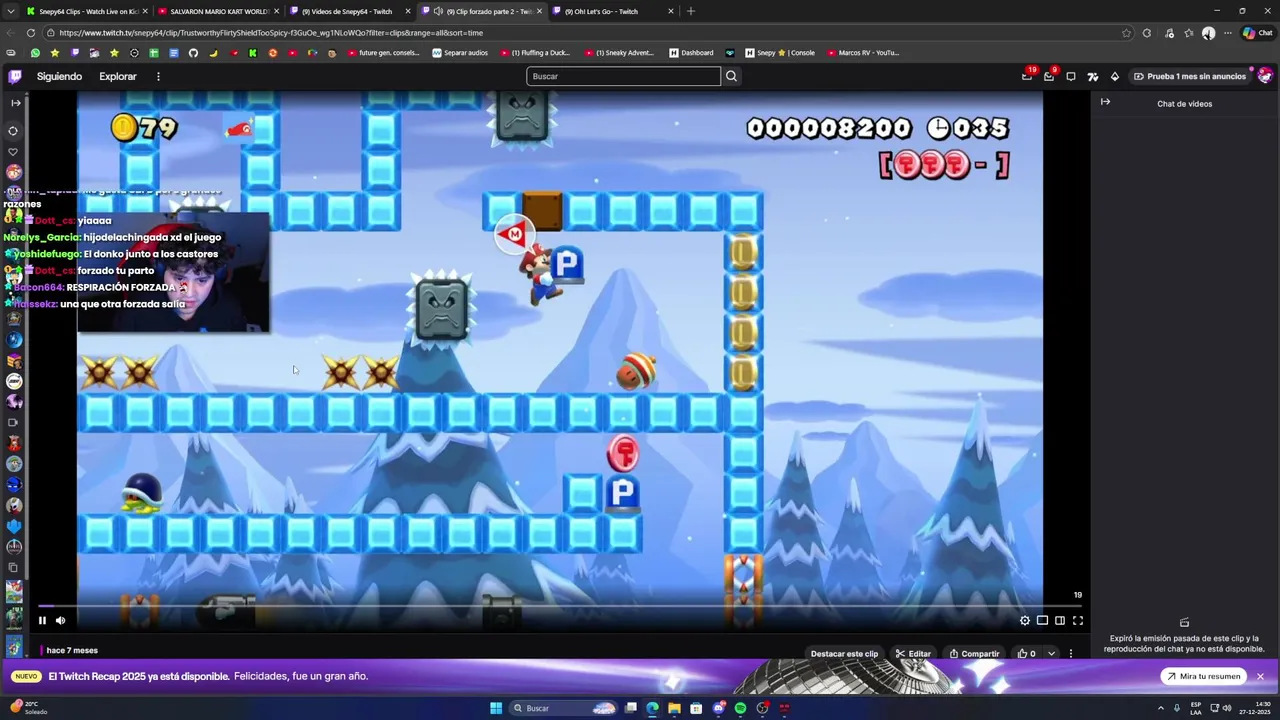
Task: Open Twitch notifications inbox with 19 badge
Action: 1027,76
